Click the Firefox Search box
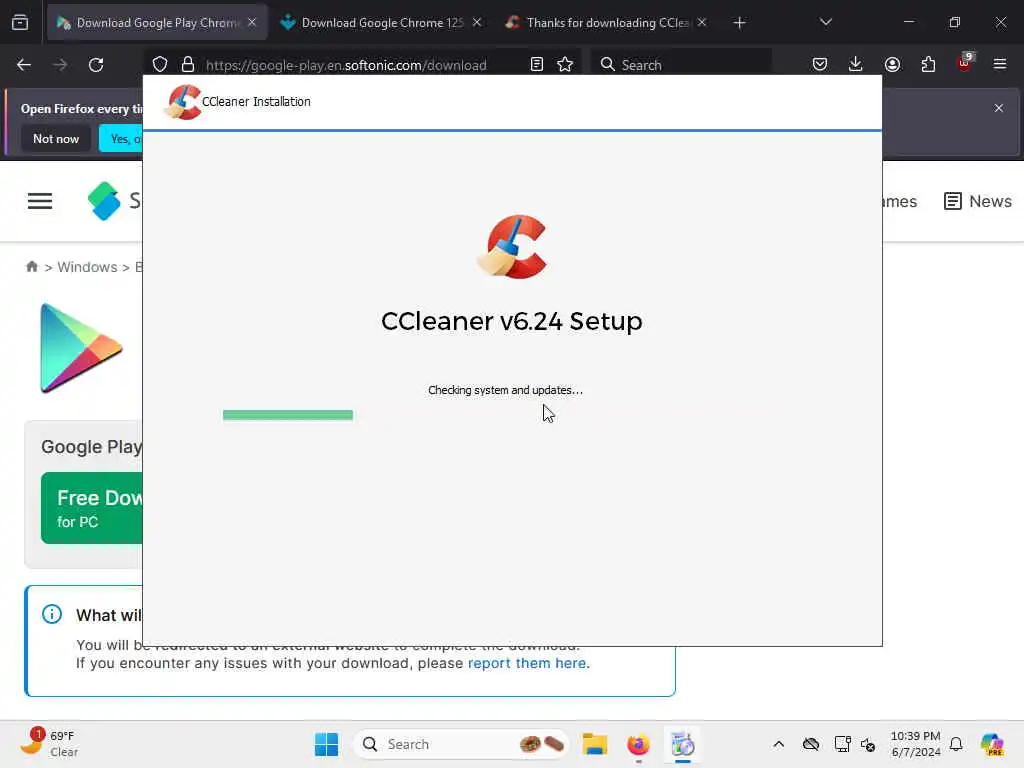 click(681, 65)
